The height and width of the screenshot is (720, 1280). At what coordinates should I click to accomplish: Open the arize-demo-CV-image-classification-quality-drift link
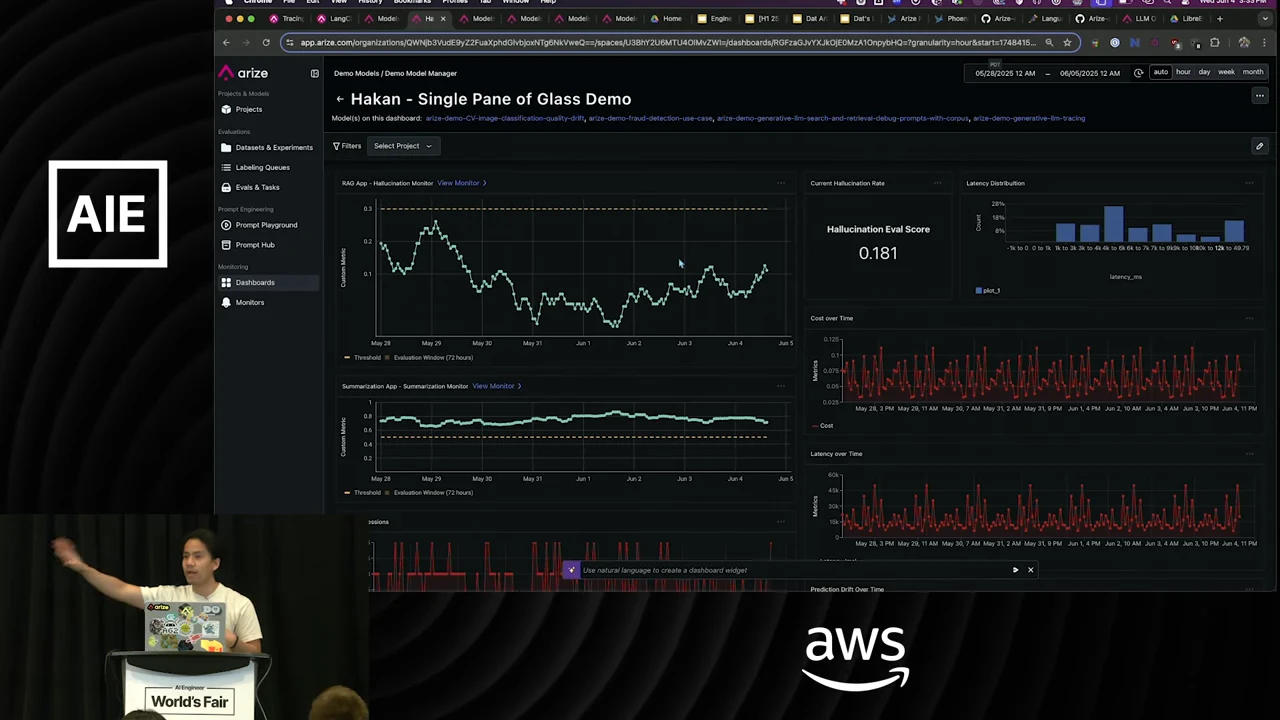point(505,118)
